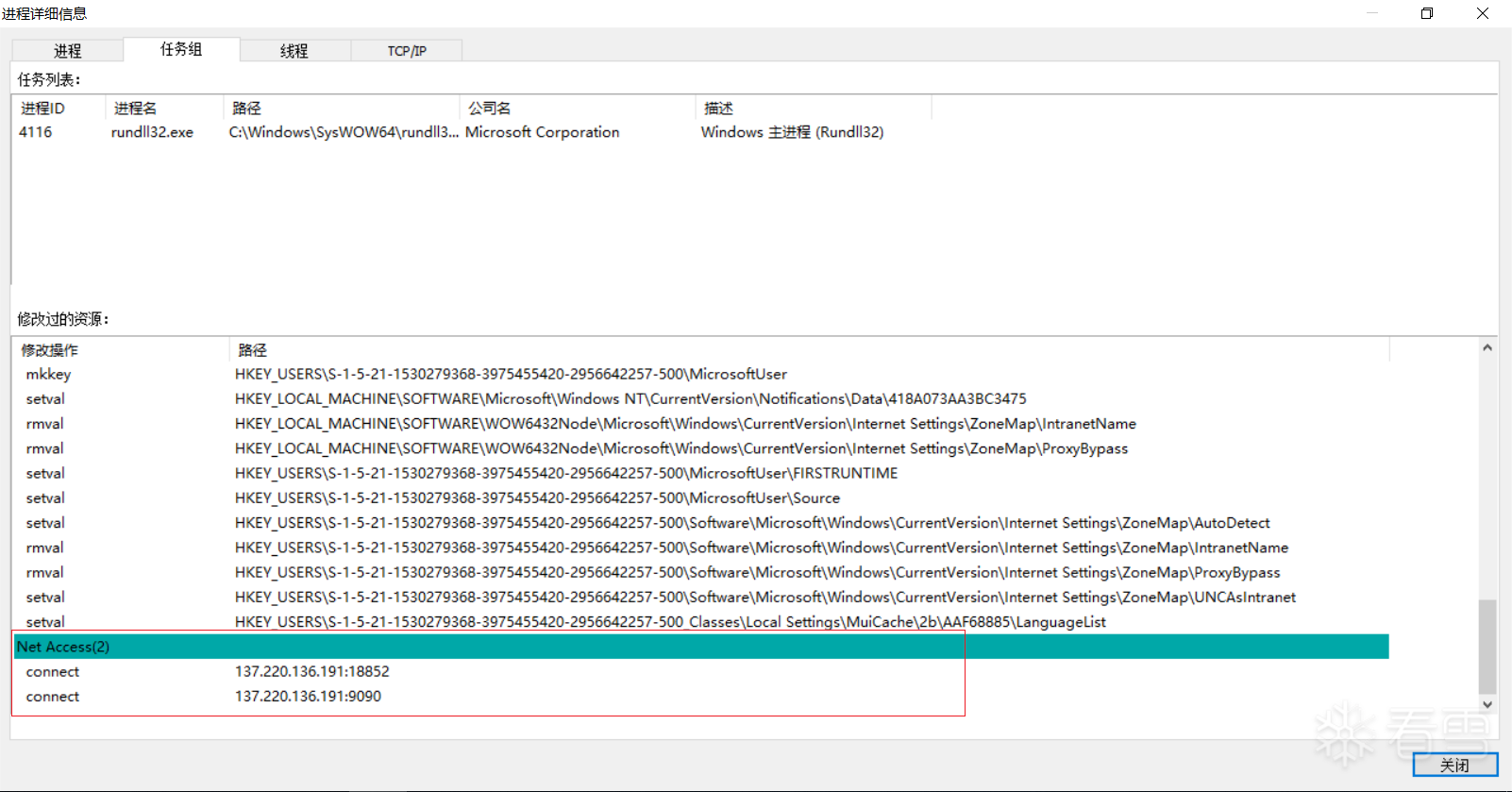Collapse the Net Access(2) group
The height and width of the screenshot is (792, 1512).
[x=63, y=647]
